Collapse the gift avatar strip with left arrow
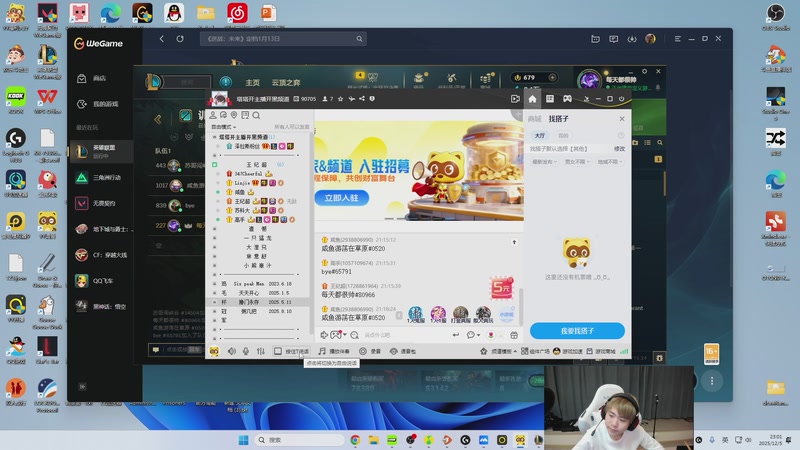The image size is (800, 450). point(399,315)
